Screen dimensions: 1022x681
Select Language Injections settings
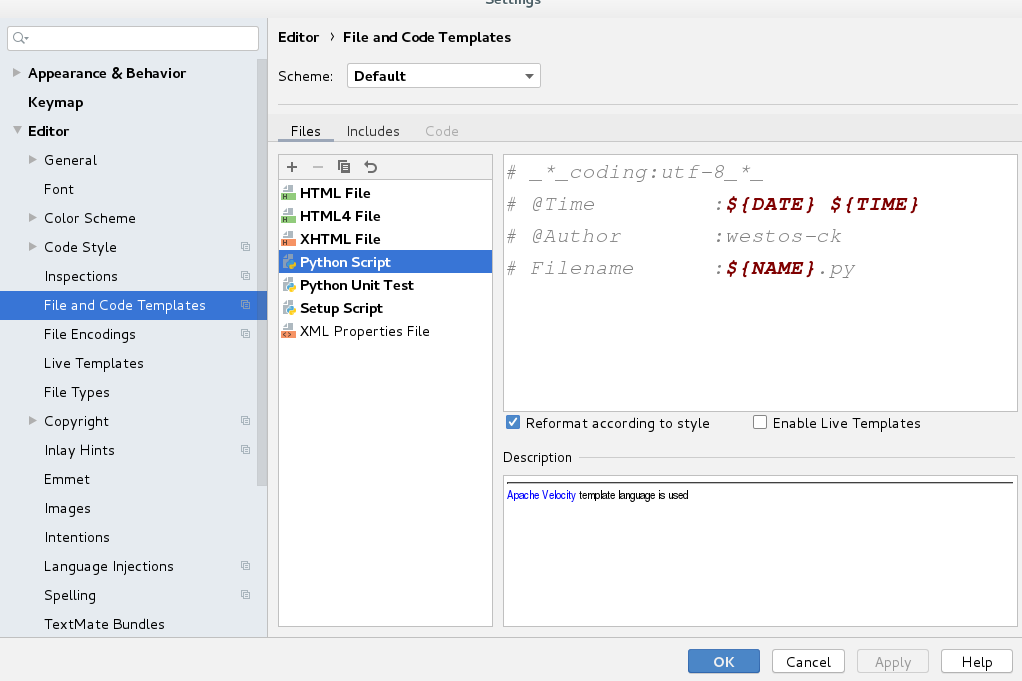click(109, 566)
